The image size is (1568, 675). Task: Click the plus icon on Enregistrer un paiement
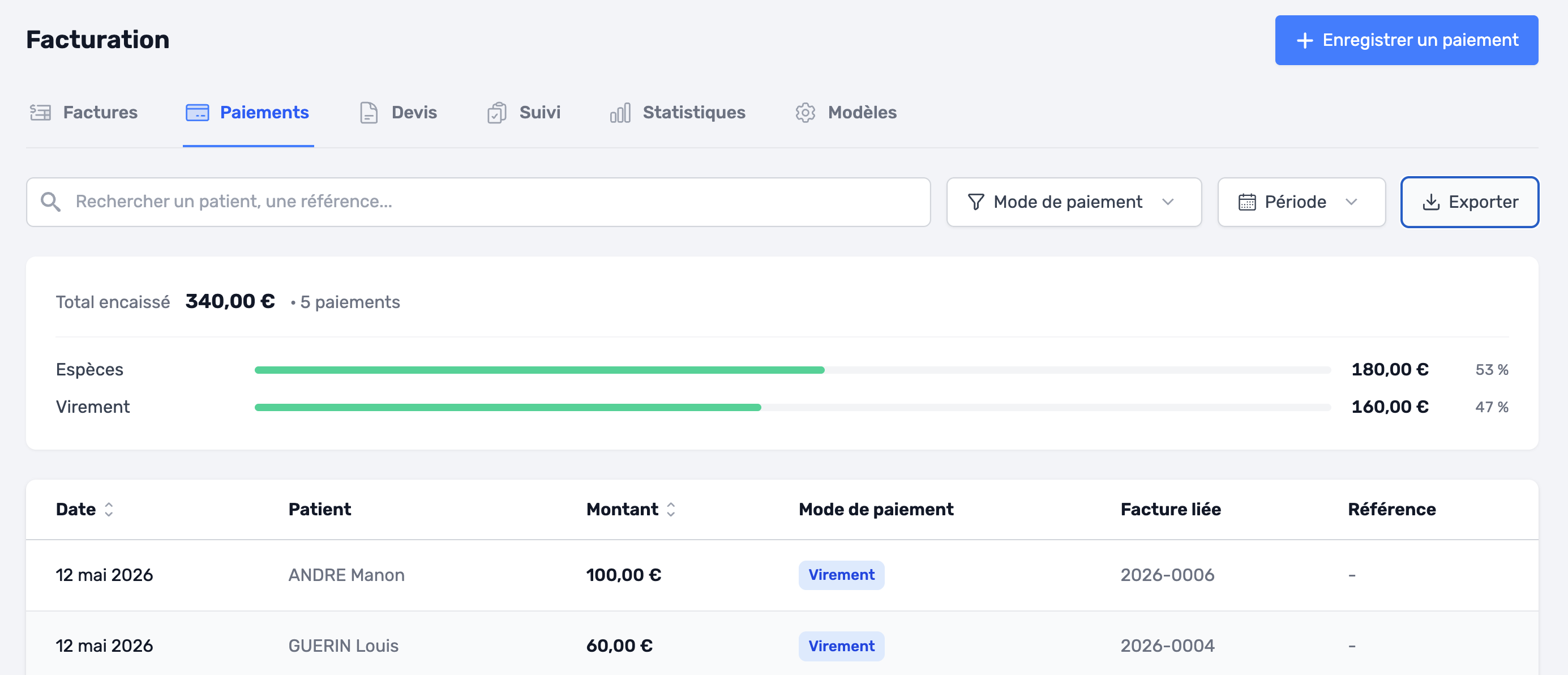click(1305, 40)
